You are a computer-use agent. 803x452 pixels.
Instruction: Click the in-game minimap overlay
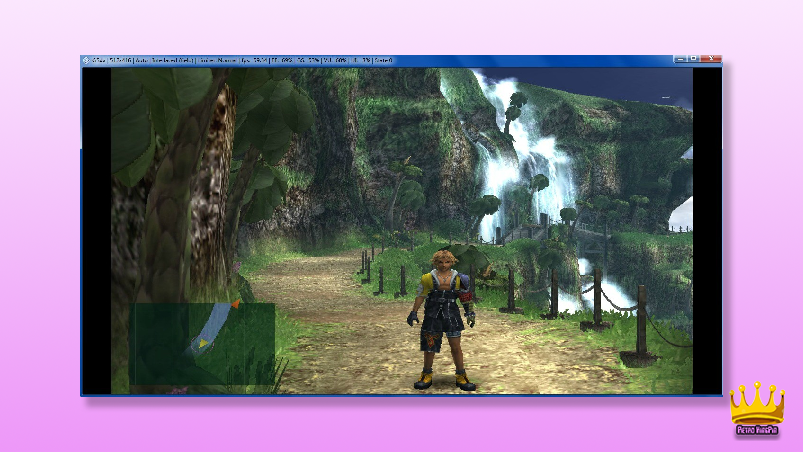(202, 343)
